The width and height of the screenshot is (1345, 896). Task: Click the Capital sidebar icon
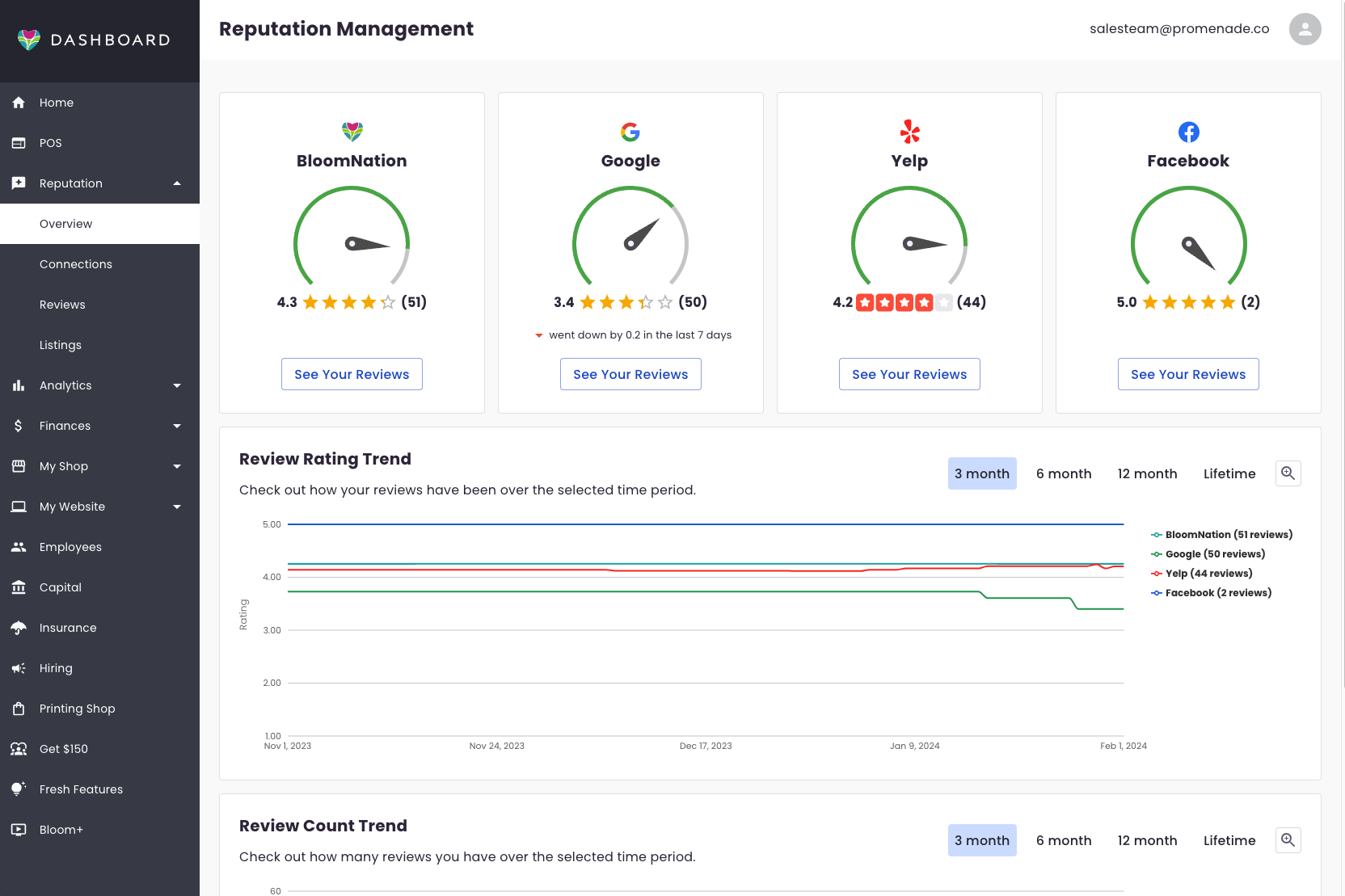(x=18, y=587)
